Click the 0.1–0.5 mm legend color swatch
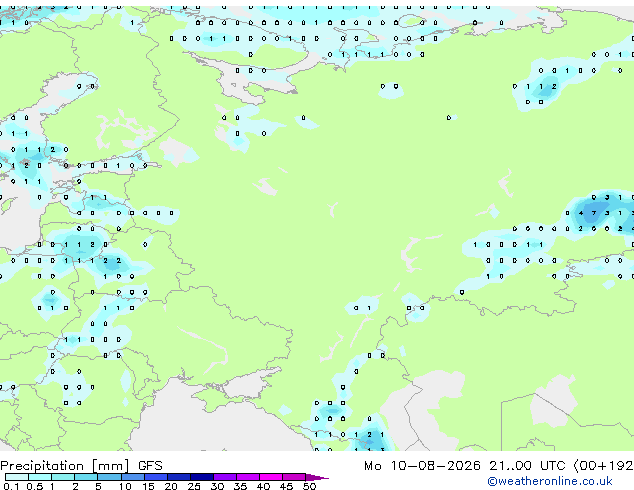634x490 pixels. pyautogui.click(x=17, y=477)
